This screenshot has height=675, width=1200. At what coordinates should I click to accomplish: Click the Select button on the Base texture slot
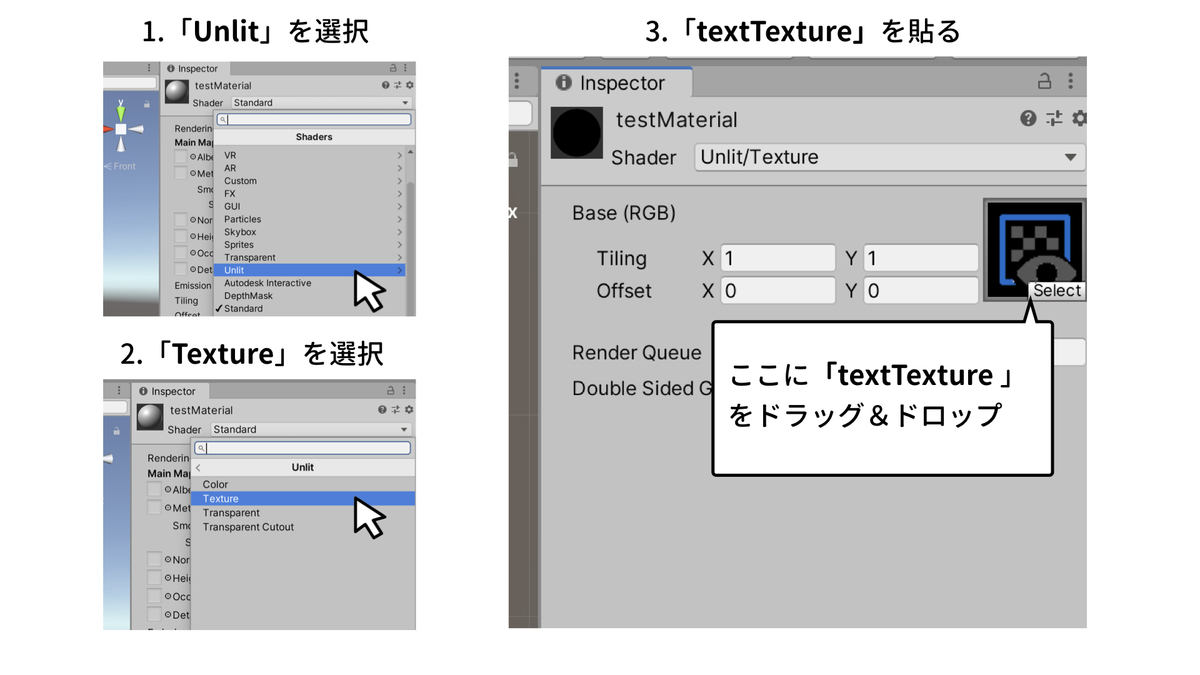1055,290
